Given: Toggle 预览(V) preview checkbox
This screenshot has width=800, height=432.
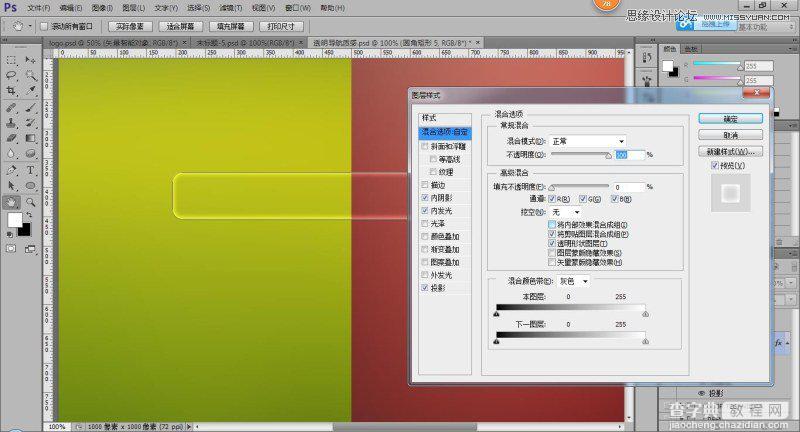Looking at the screenshot, I should pos(715,165).
